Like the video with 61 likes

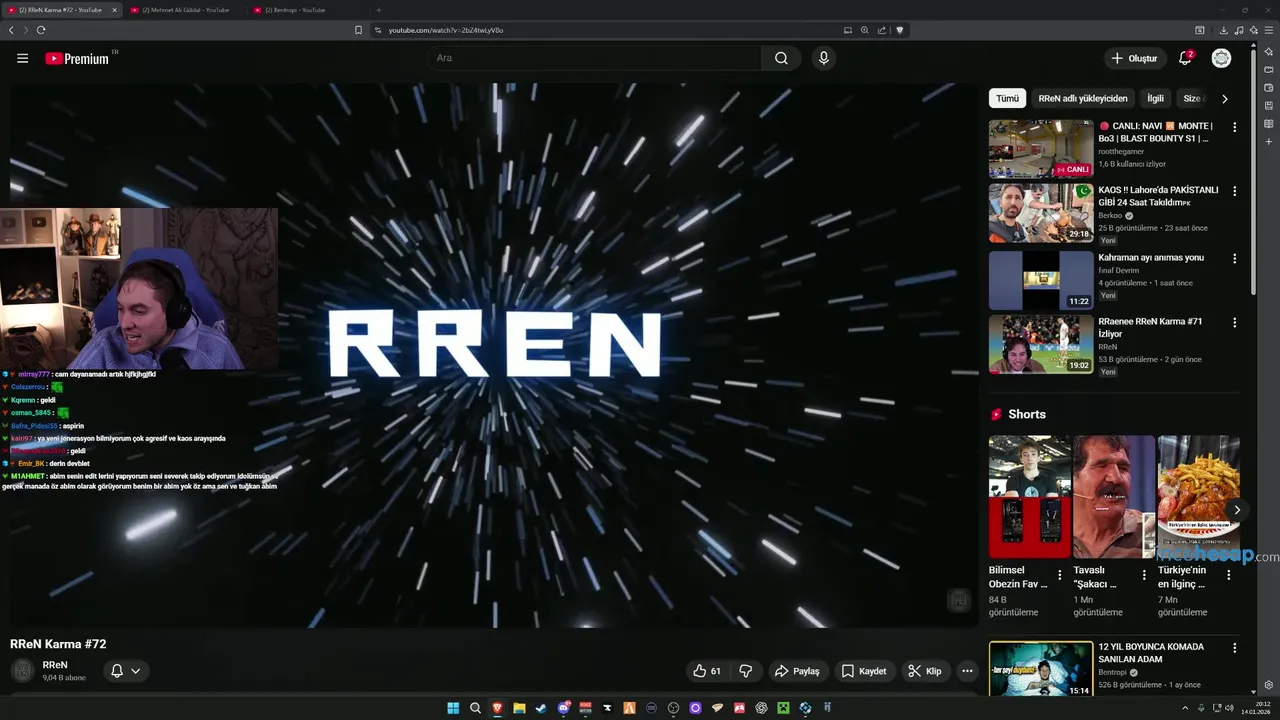[707, 671]
